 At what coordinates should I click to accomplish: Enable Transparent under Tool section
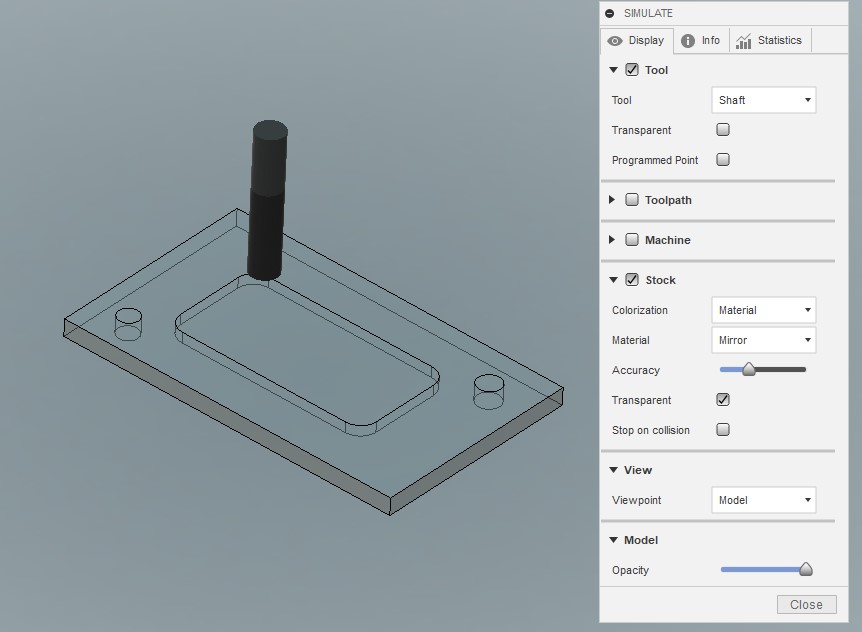click(723, 130)
